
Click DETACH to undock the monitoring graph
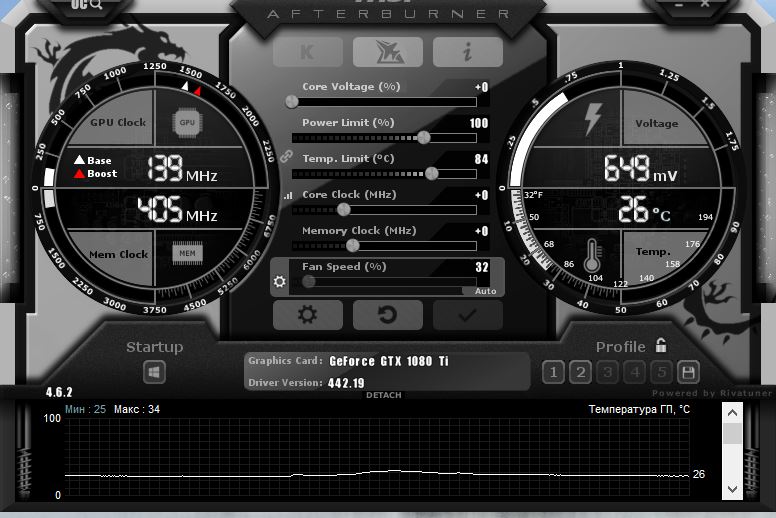(x=384, y=395)
